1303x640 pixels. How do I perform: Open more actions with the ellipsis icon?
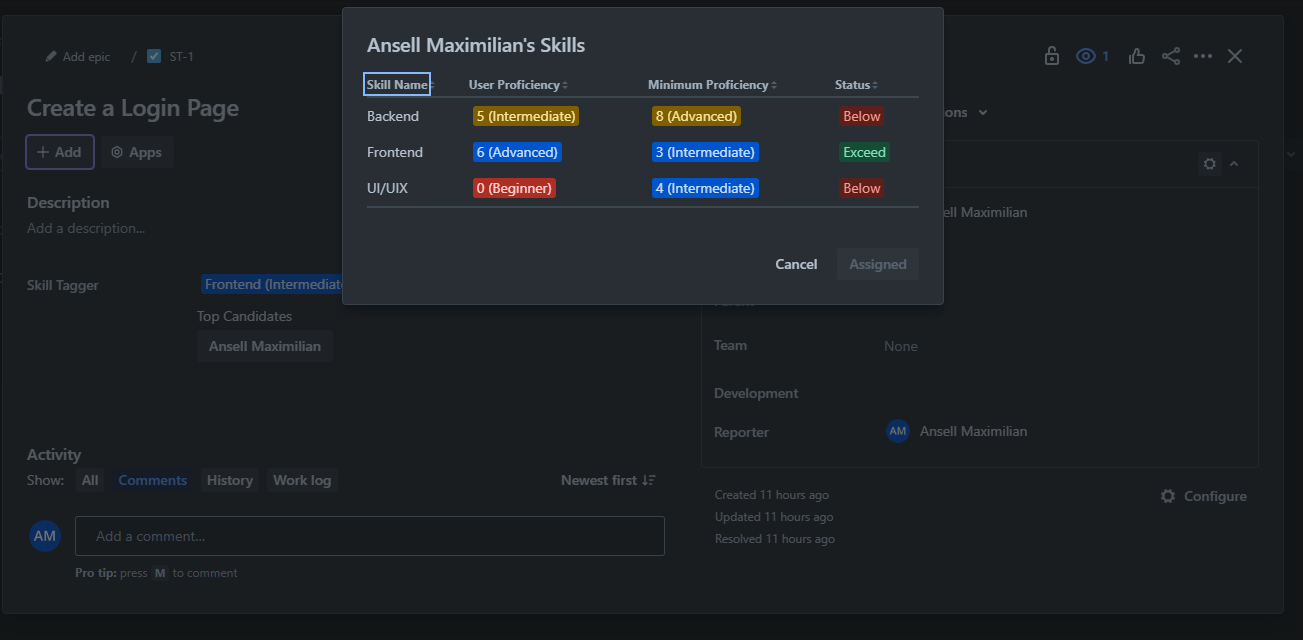[x=1203, y=56]
